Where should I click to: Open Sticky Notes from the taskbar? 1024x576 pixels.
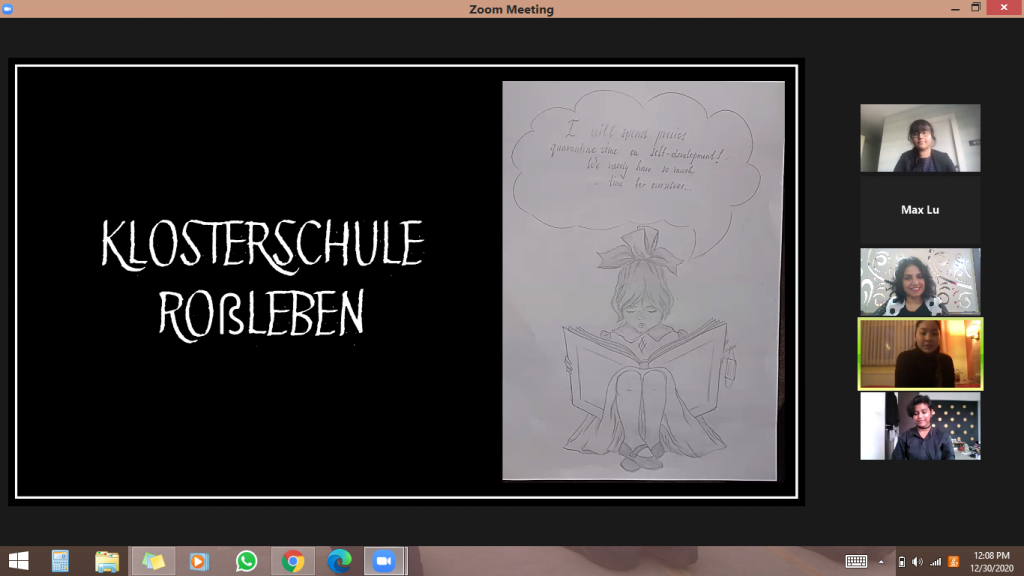coord(153,561)
